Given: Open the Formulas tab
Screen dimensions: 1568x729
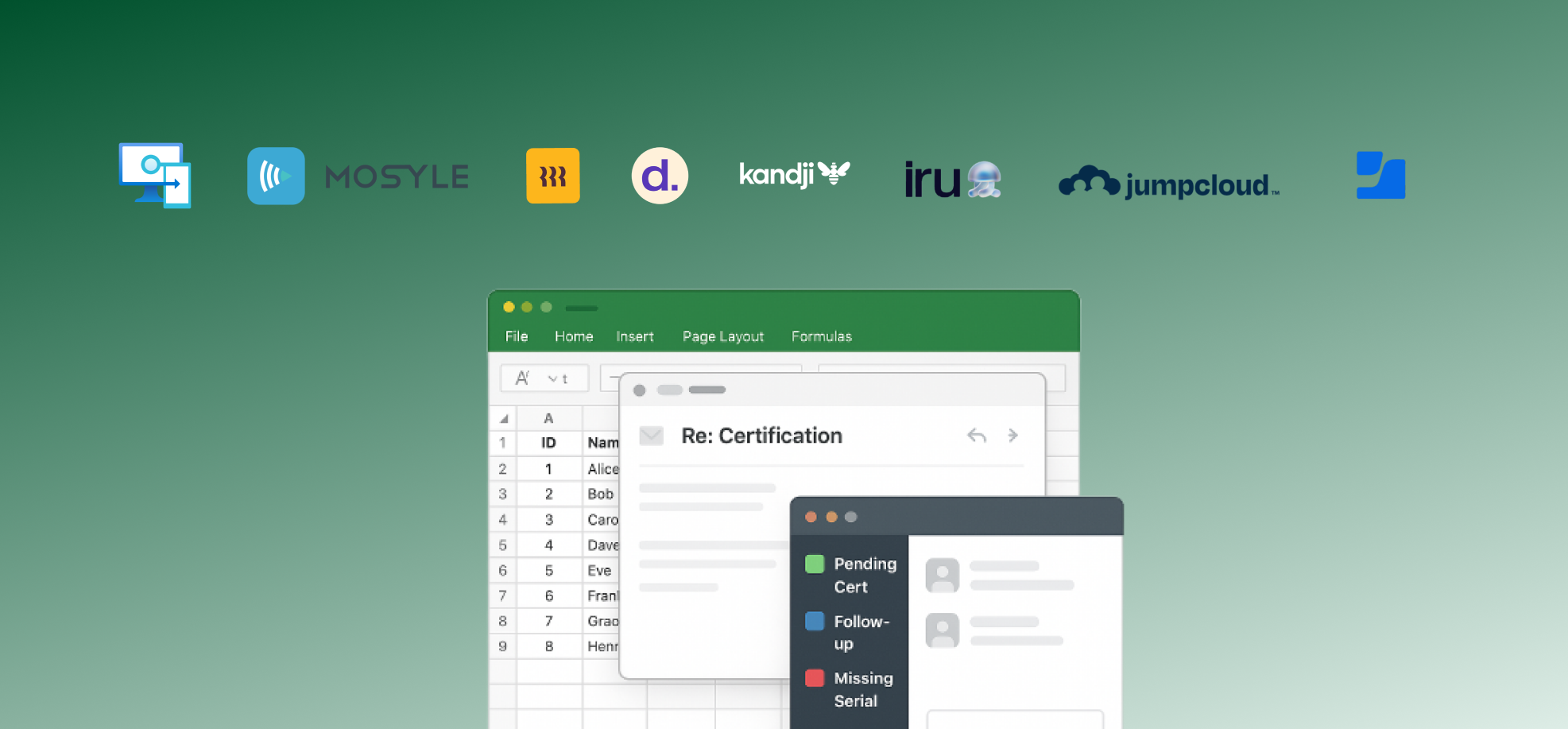Looking at the screenshot, I should [x=822, y=336].
